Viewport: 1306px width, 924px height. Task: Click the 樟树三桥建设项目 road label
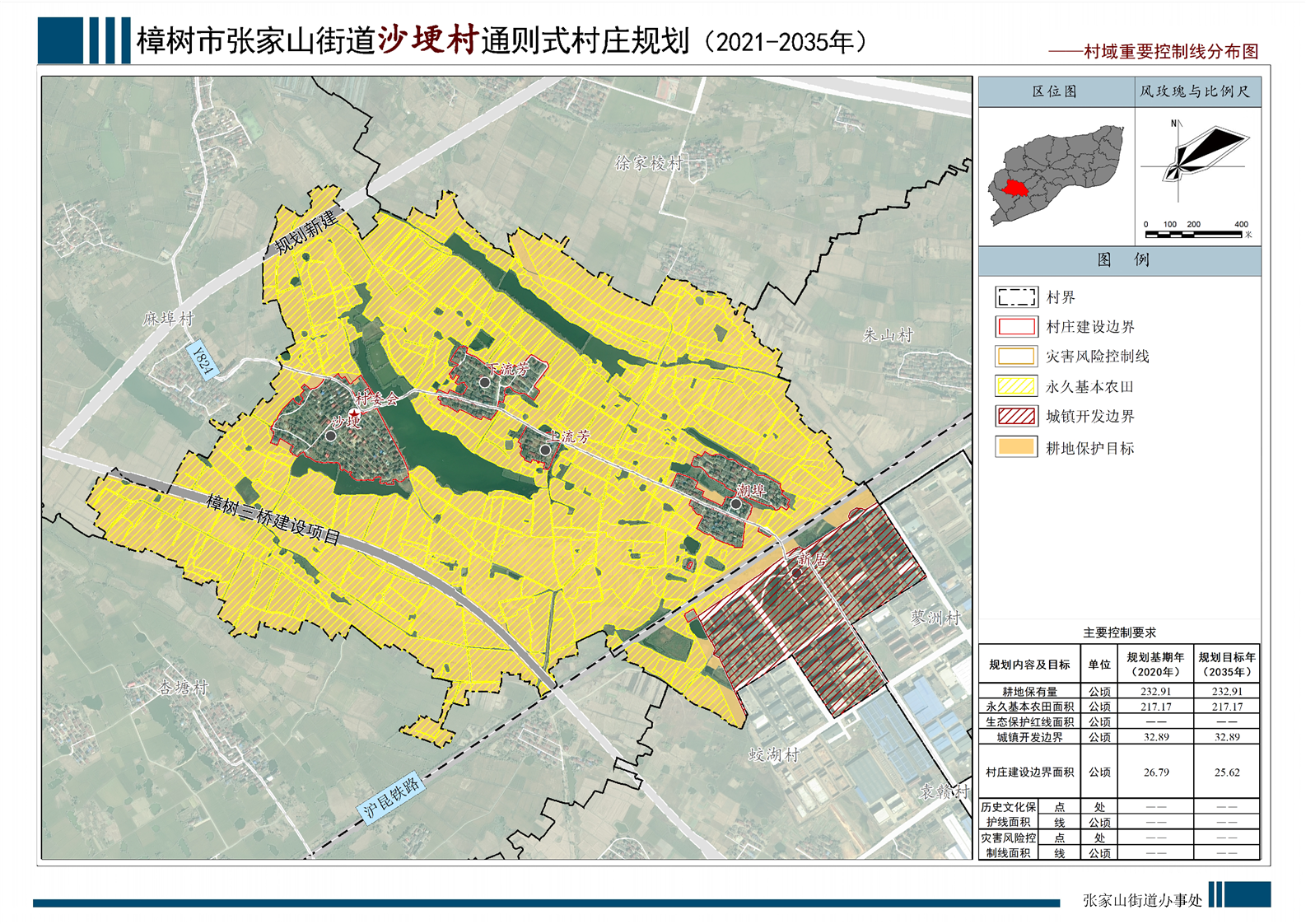click(x=273, y=519)
